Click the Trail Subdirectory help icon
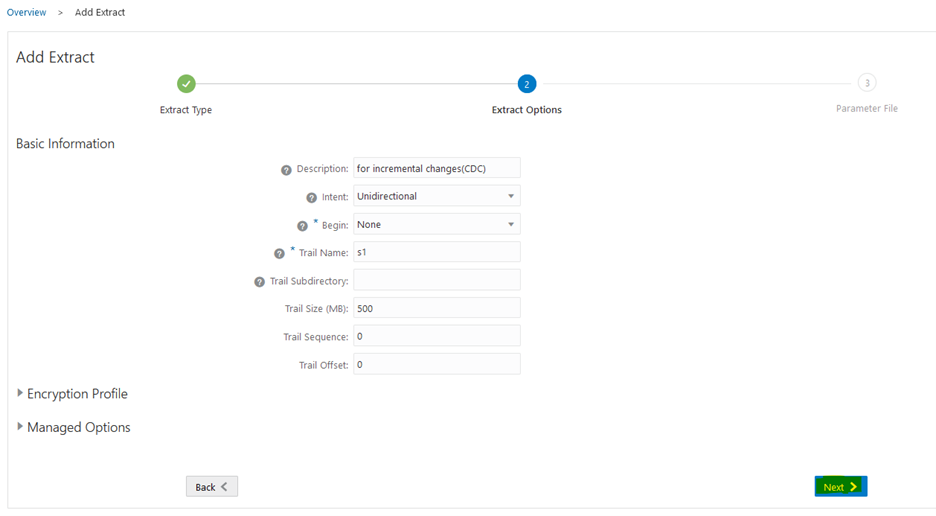 [x=260, y=282]
